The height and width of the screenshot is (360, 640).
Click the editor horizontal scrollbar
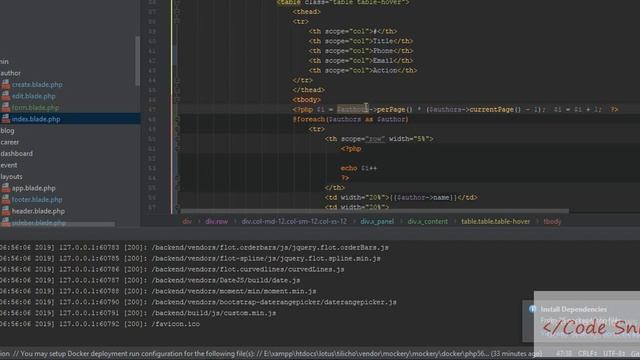point(375,211)
